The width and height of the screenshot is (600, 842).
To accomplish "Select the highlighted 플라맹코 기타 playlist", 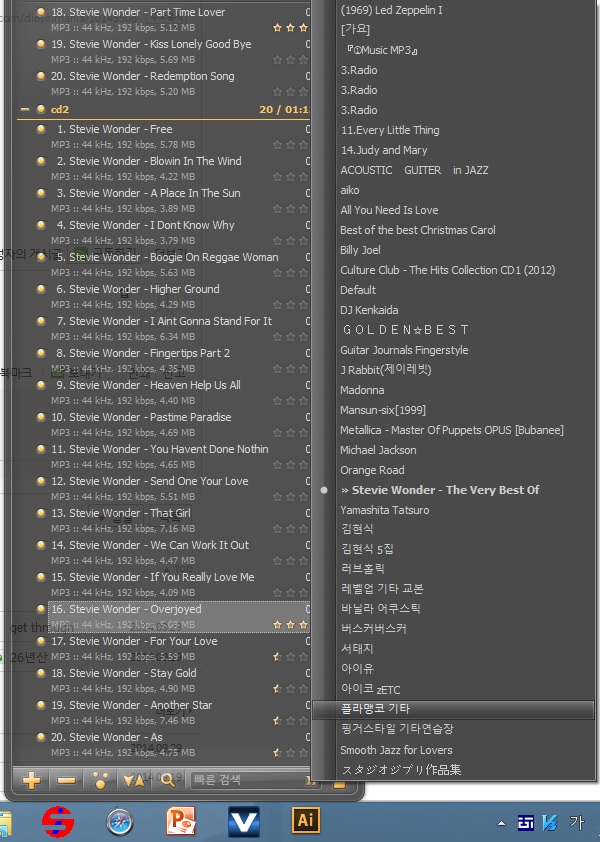I will (453, 709).
